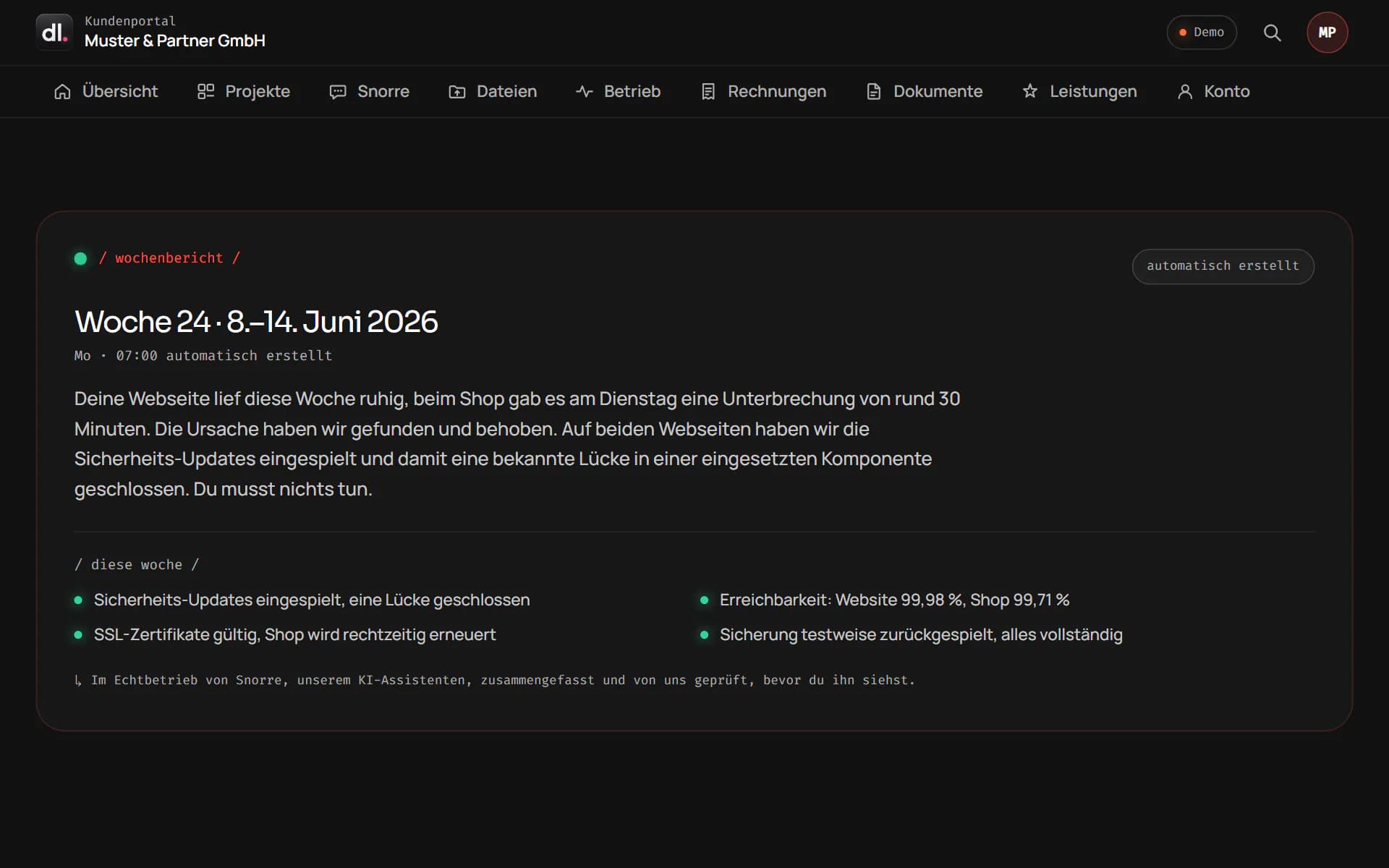Click the heading 'Woche 24 · 8.–14. Juni 2026'
The width and height of the screenshot is (1389, 868).
[x=256, y=322]
